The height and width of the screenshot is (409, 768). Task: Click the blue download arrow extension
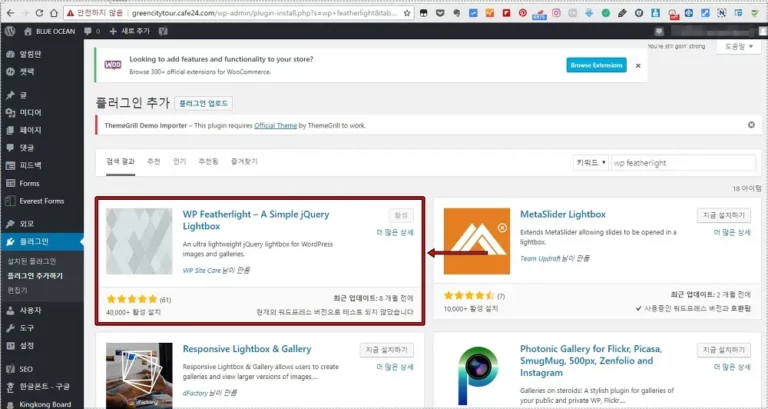[x=589, y=13]
